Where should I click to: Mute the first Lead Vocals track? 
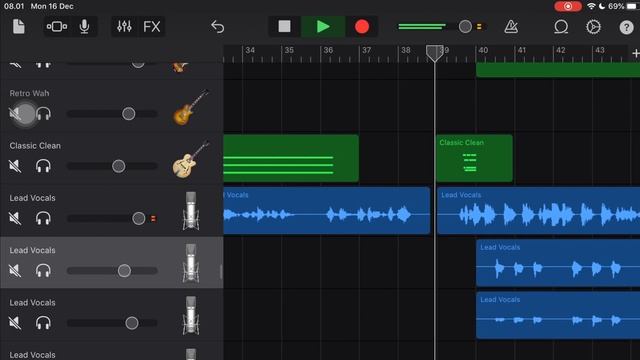[15, 218]
